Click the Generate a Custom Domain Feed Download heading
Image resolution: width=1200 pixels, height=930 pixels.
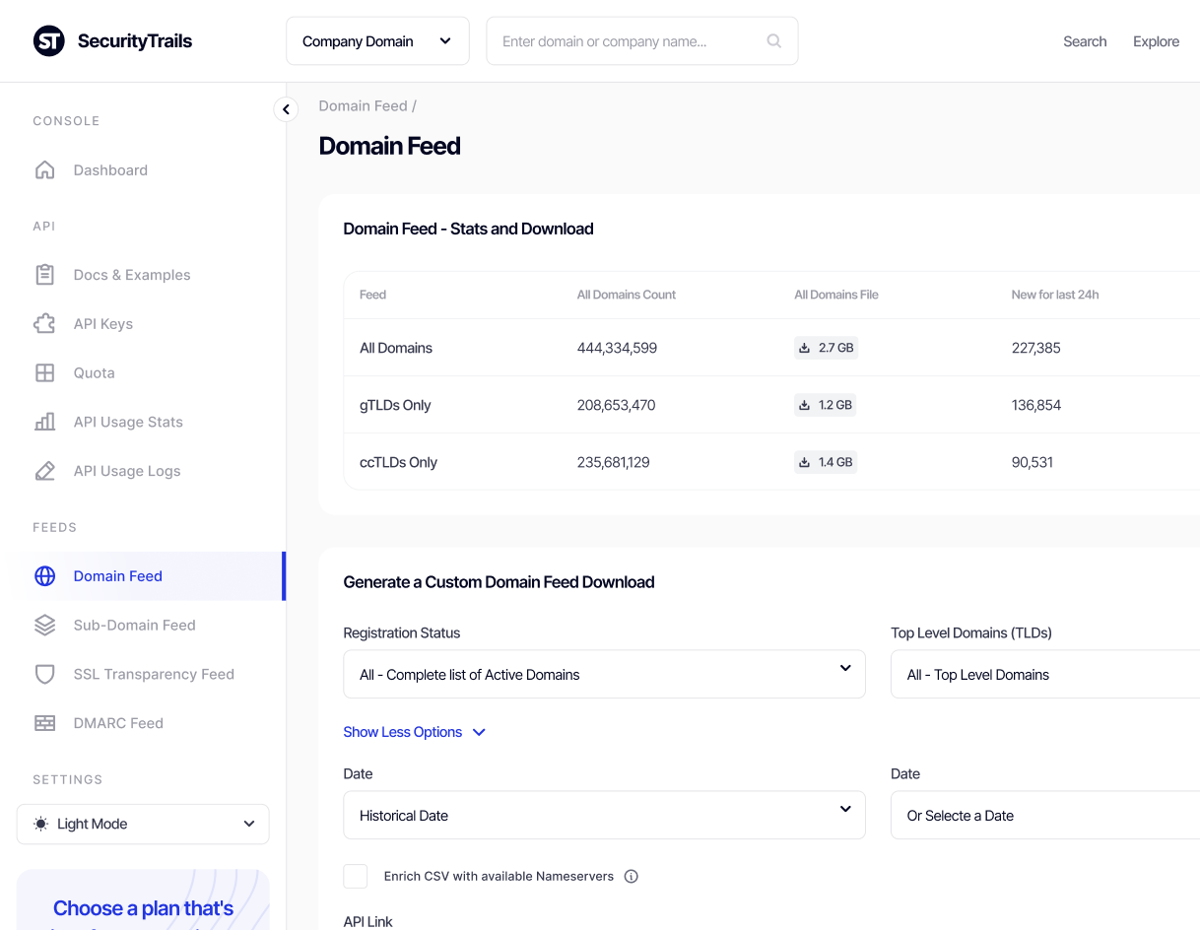coord(499,582)
